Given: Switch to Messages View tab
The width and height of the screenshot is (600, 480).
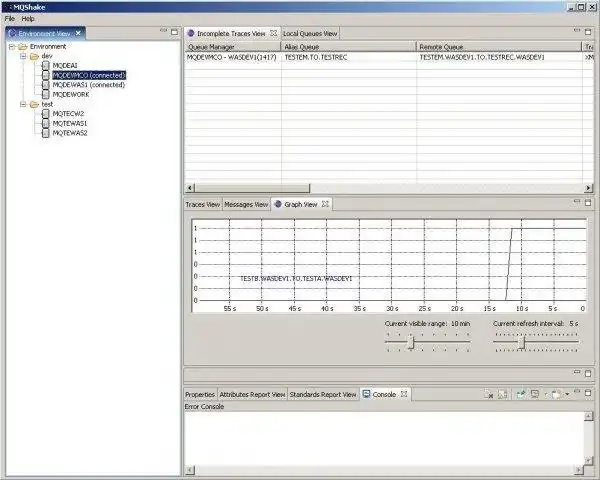Looking at the screenshot, I should click(246, 204).
